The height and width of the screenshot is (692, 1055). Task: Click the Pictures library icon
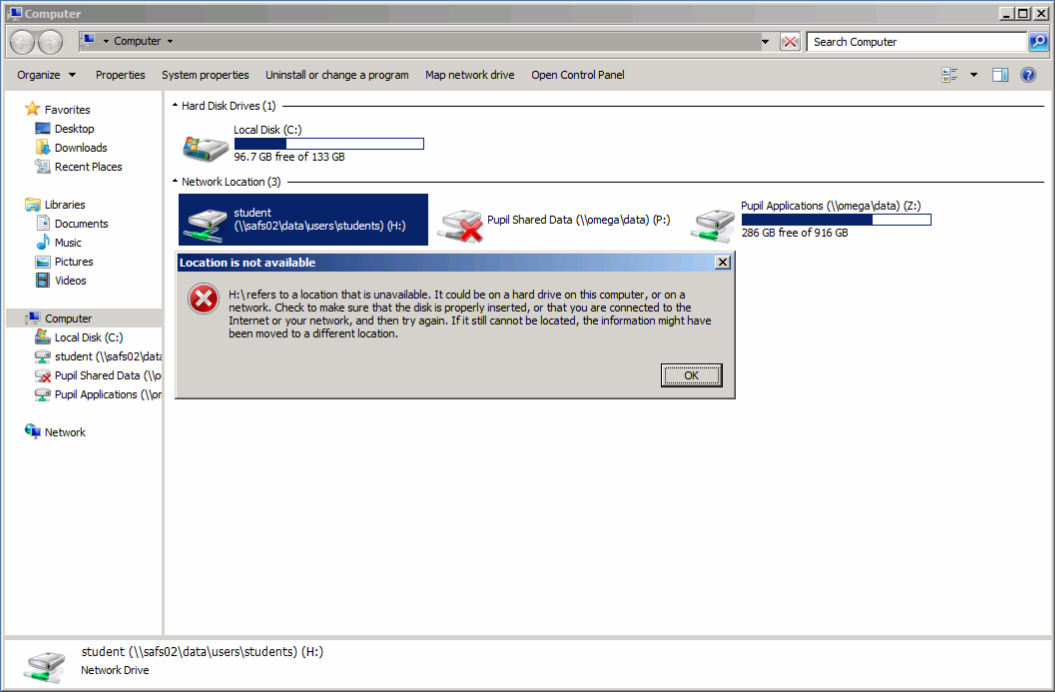[42, 261]
